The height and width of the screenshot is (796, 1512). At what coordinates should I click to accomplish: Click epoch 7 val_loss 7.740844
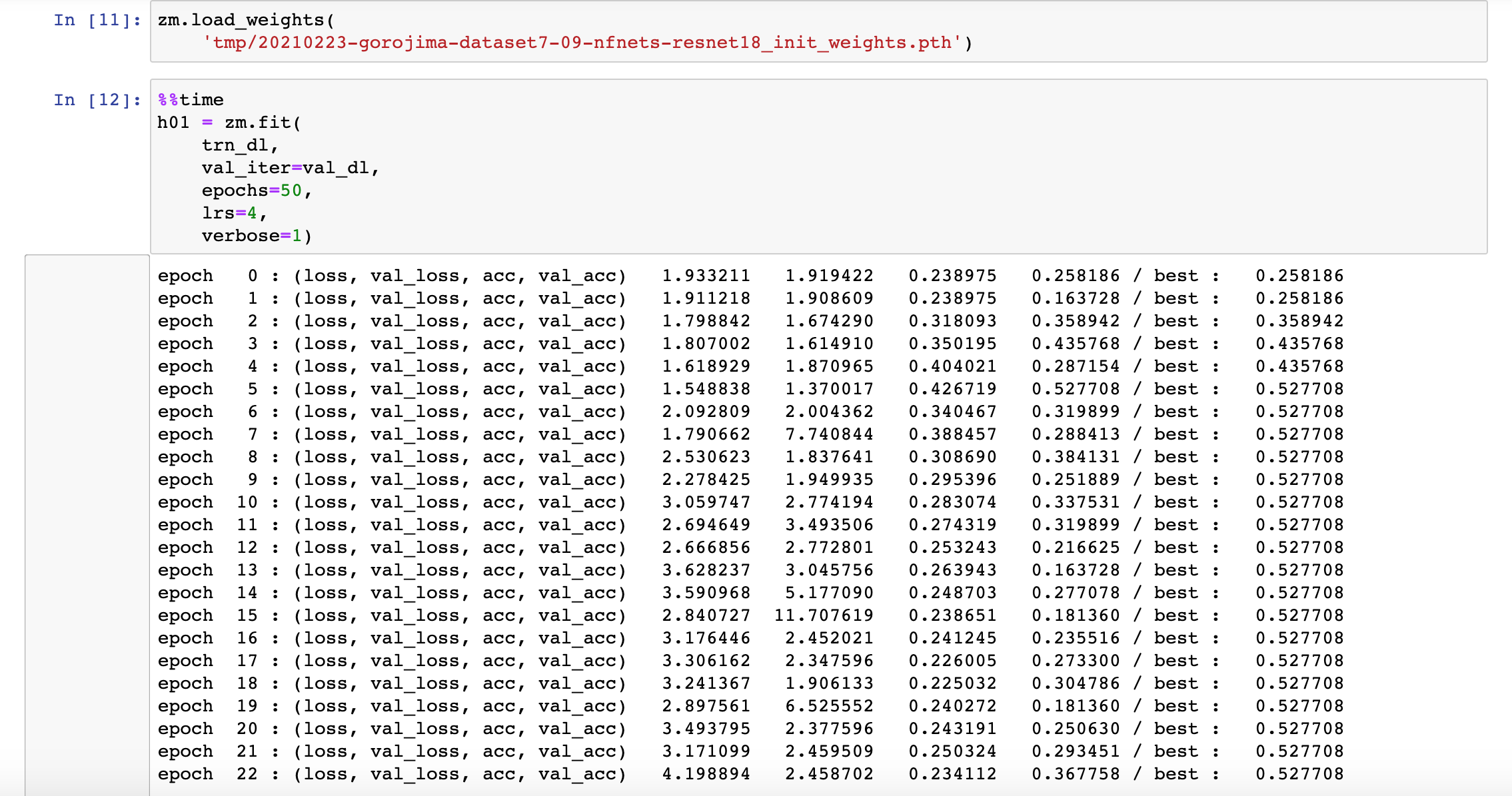829,434
